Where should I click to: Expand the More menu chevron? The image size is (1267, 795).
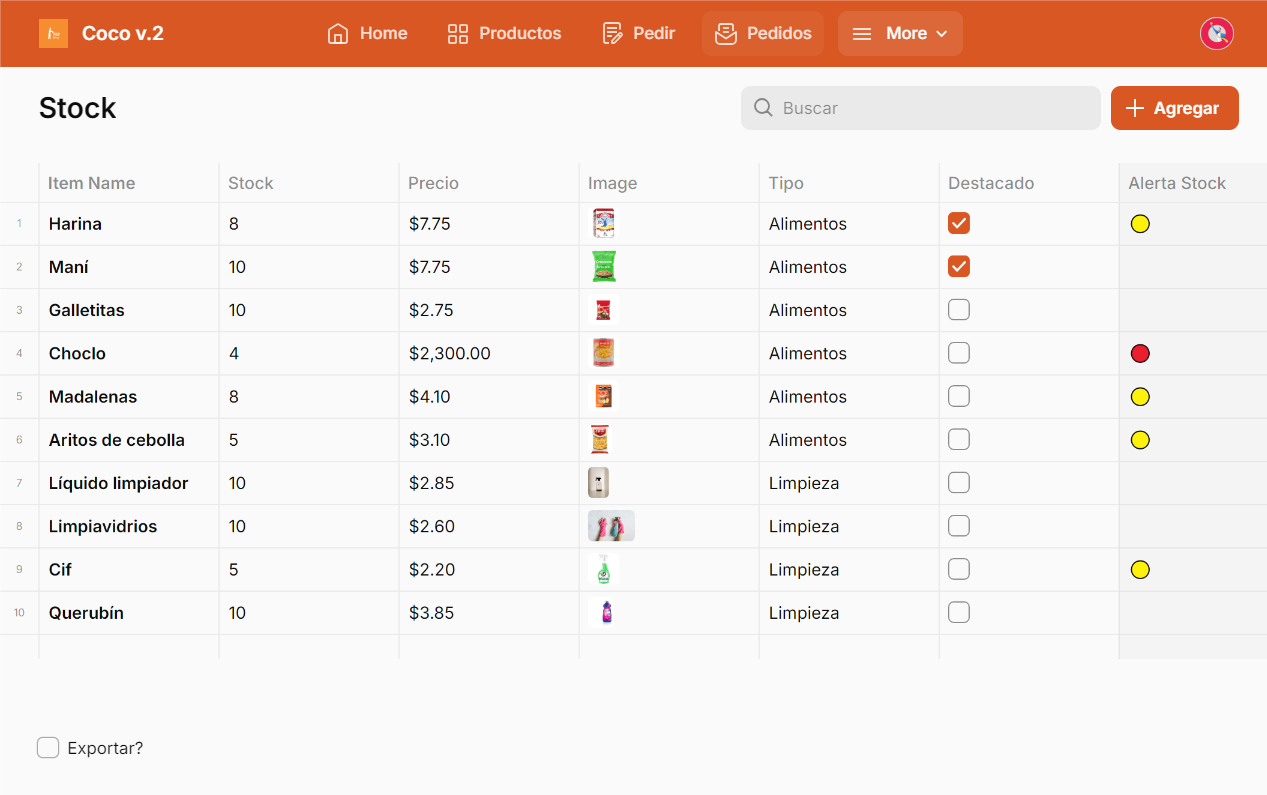point(942,34)
